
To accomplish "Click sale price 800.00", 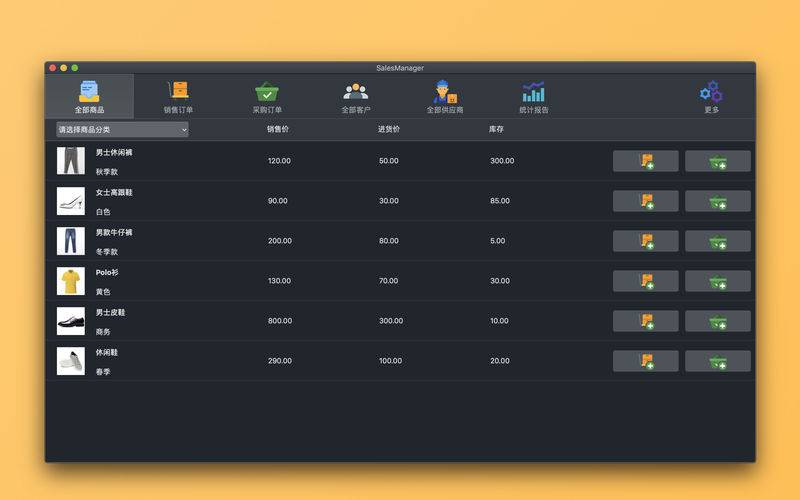I will [280, 321].
